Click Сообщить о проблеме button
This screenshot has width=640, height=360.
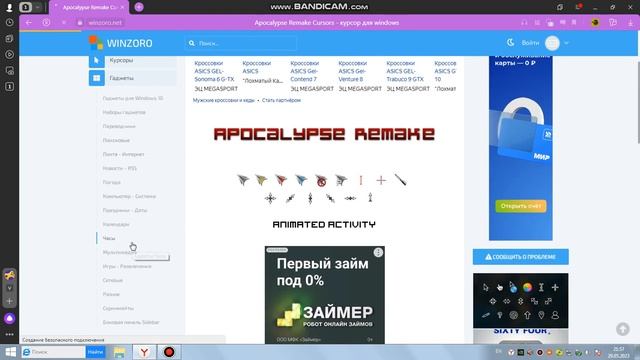point(520,257)
